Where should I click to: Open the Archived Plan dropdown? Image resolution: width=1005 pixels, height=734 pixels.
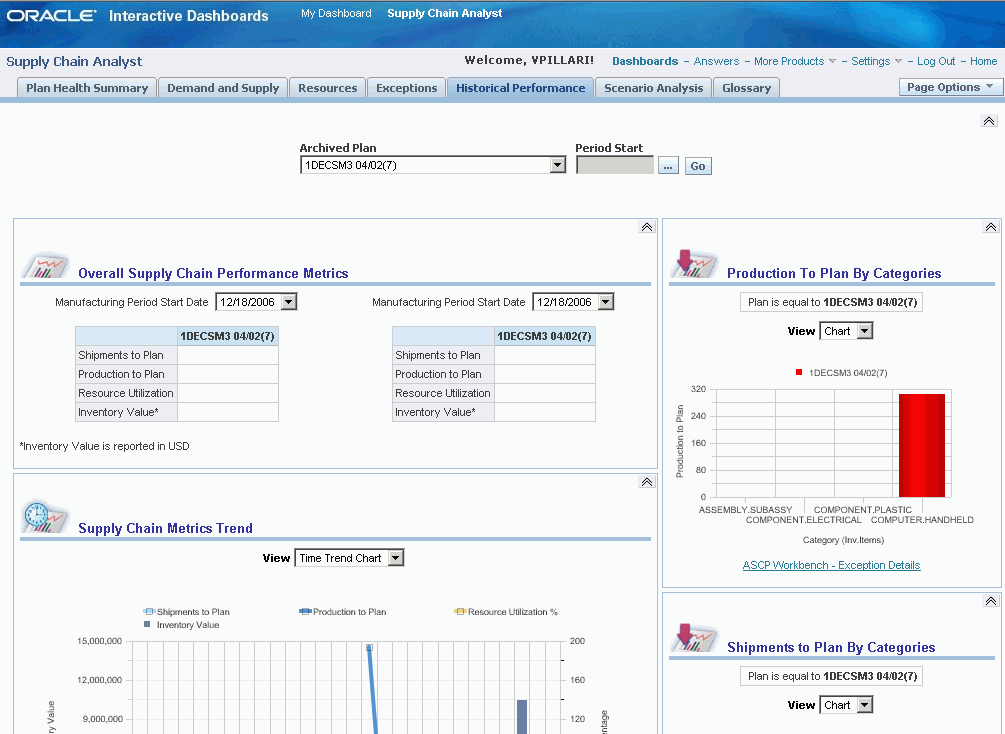(558, 165)
